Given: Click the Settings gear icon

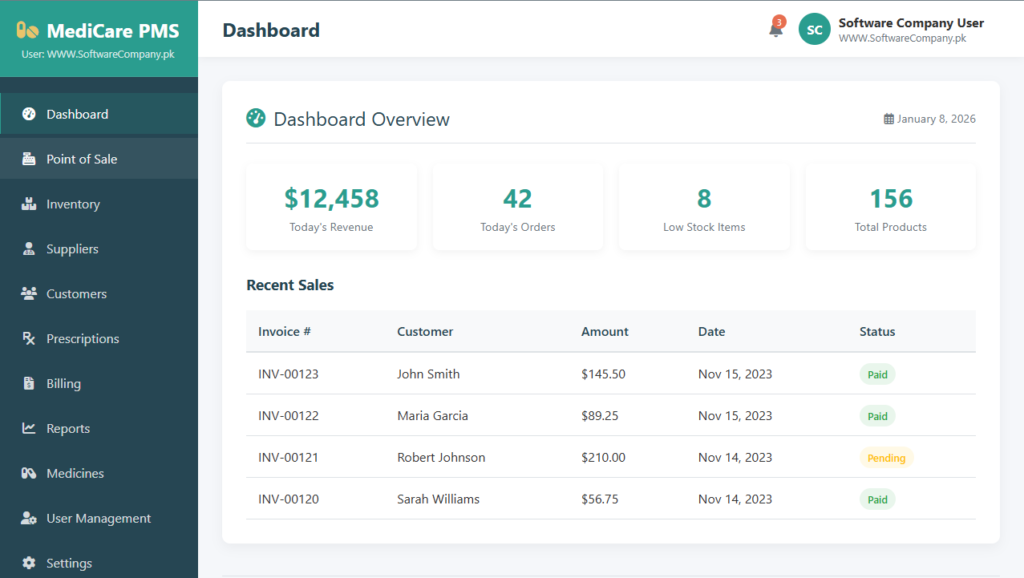Looking at the screenshot, I should click(x=29, y=564).
